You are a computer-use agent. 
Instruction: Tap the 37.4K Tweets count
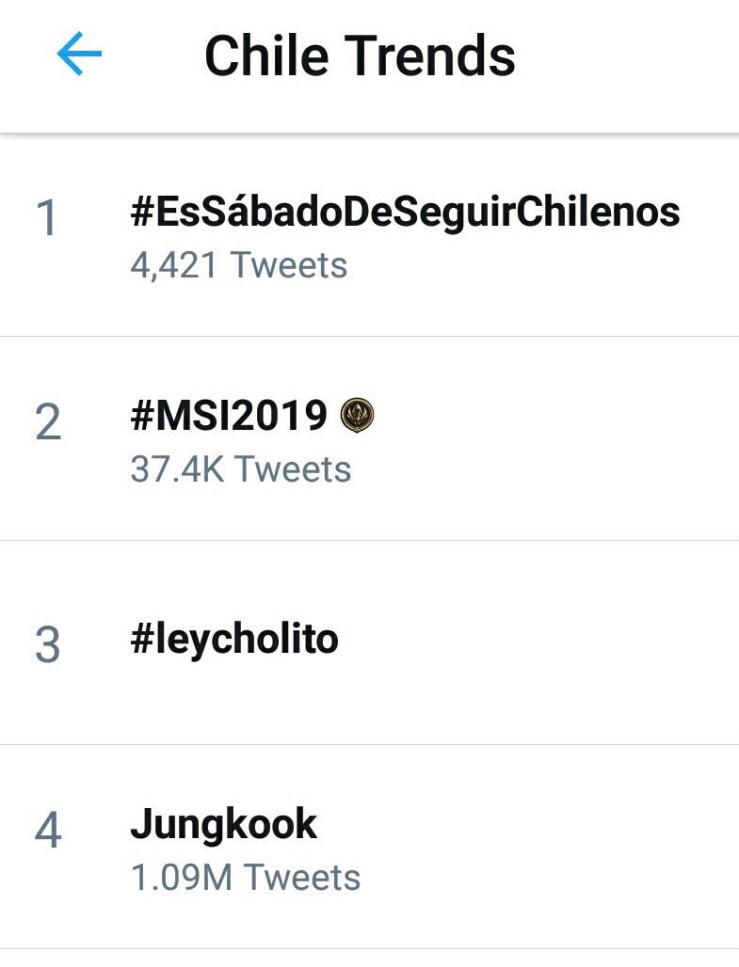(x=241, y=469)
